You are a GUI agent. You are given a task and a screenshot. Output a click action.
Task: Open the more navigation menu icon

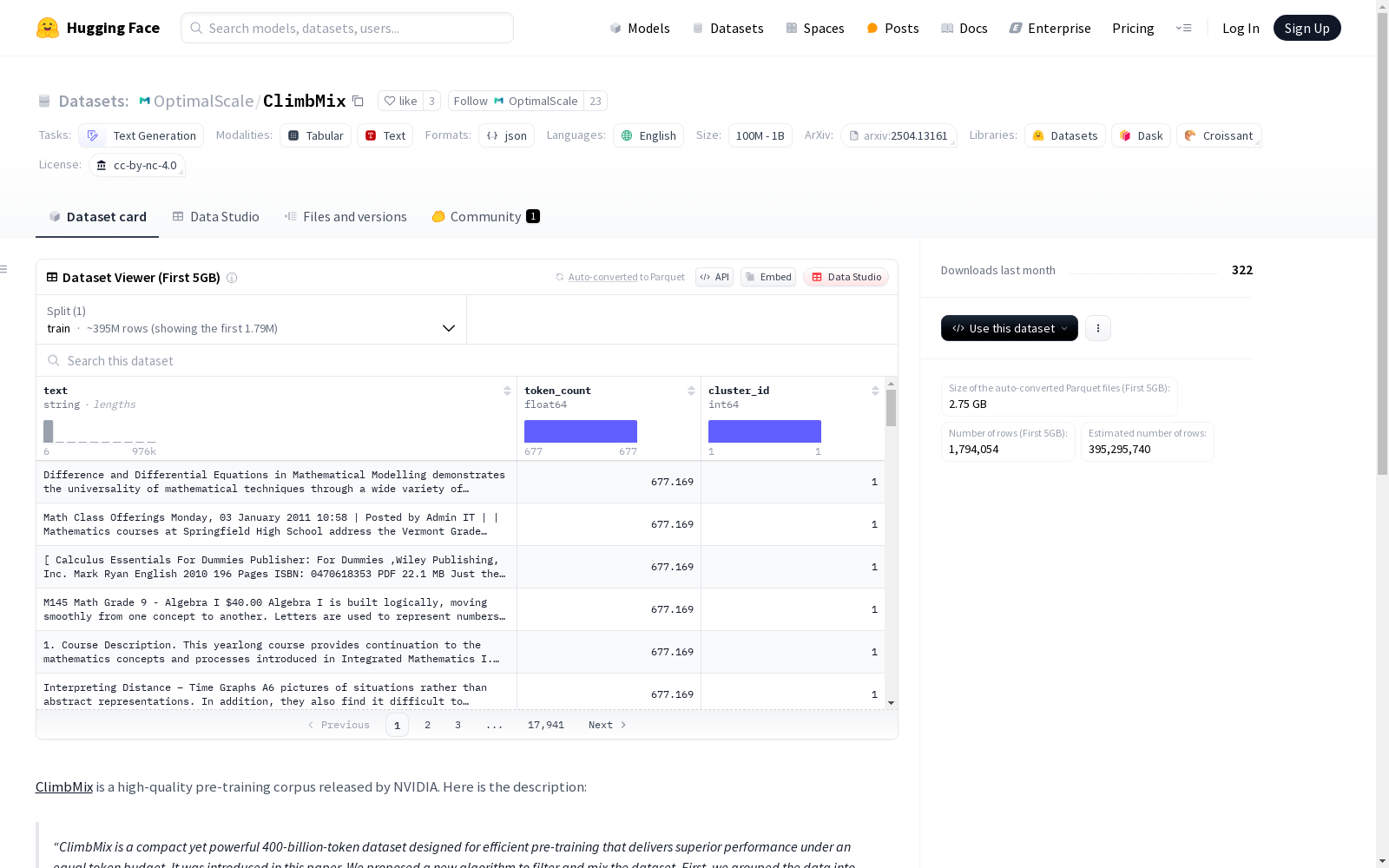[x=1183, y=28]
